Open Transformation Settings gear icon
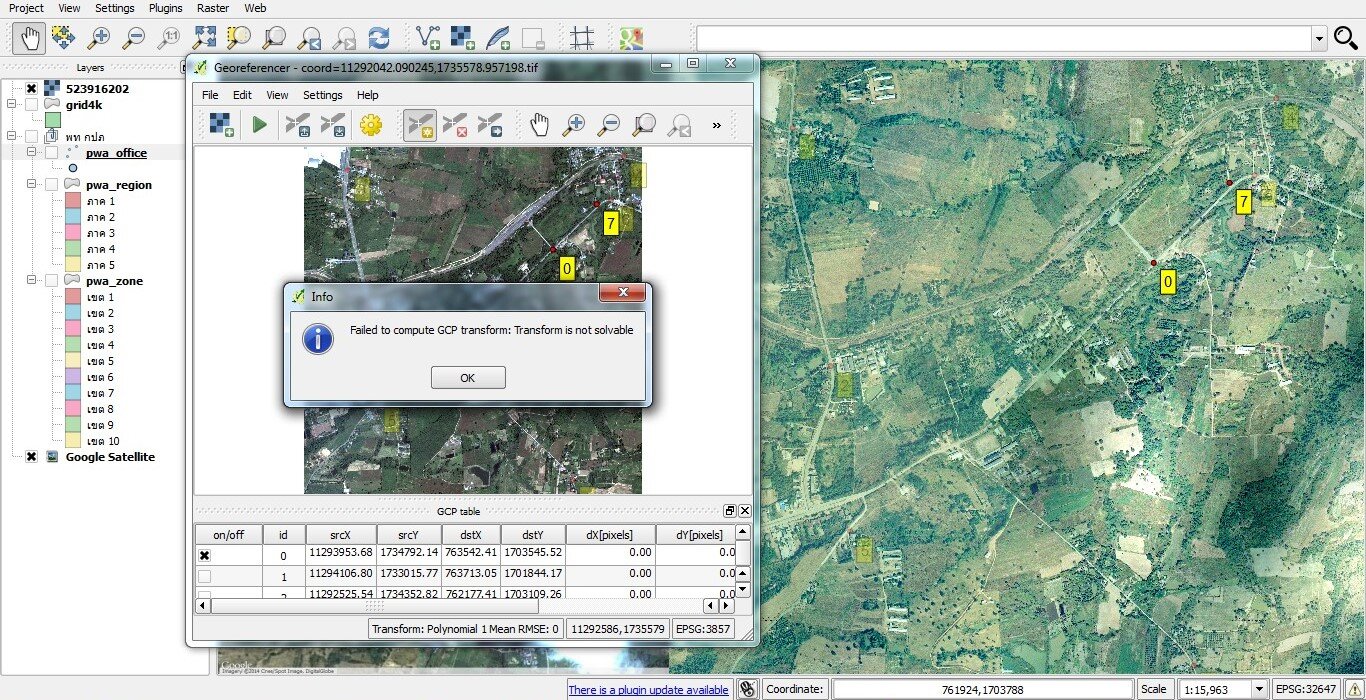 coord(372,125)
